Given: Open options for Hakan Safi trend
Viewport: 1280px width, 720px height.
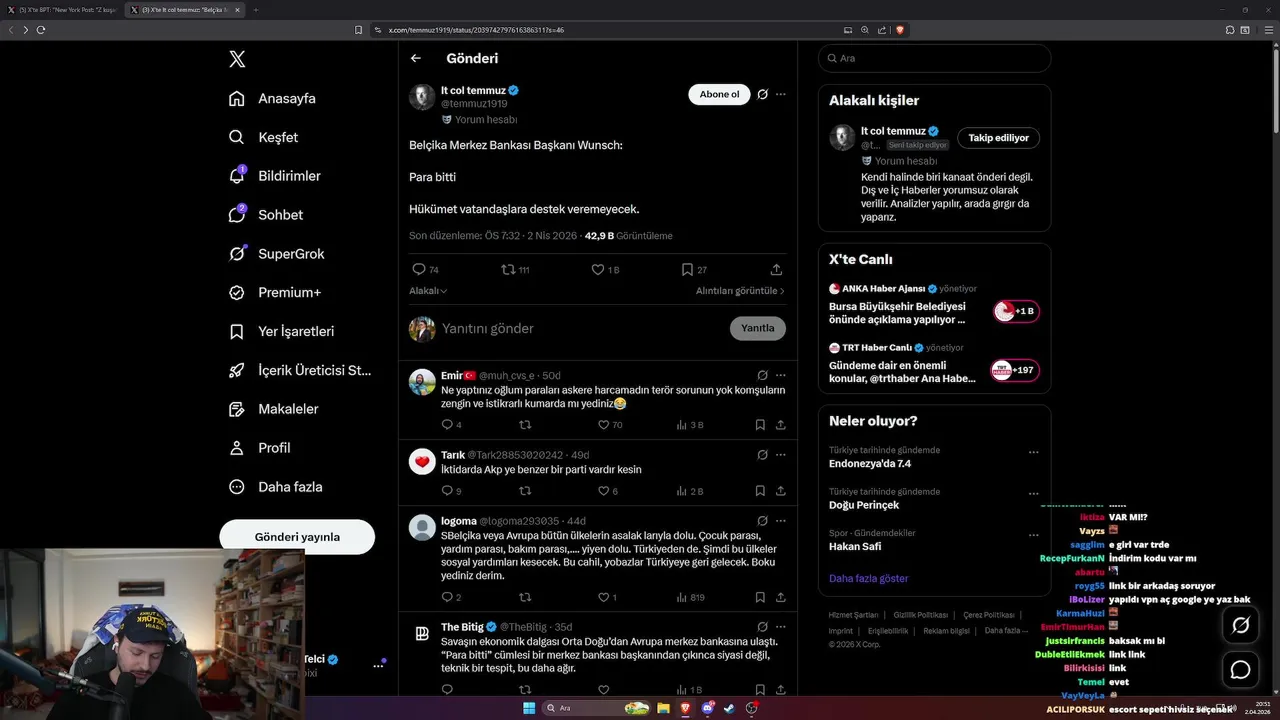Looking at the screenshot, I should click(1033, 535).
